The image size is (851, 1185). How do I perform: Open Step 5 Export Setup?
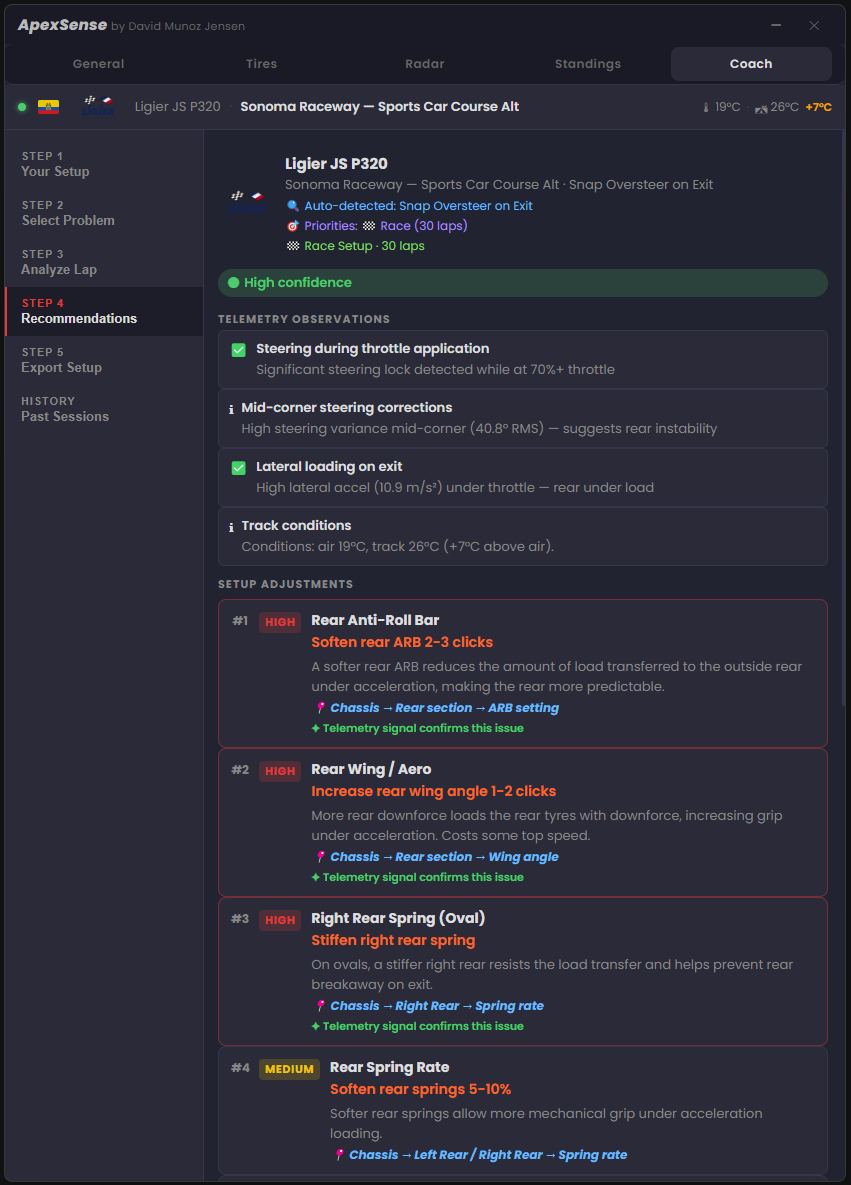click(x=62, y=359)
